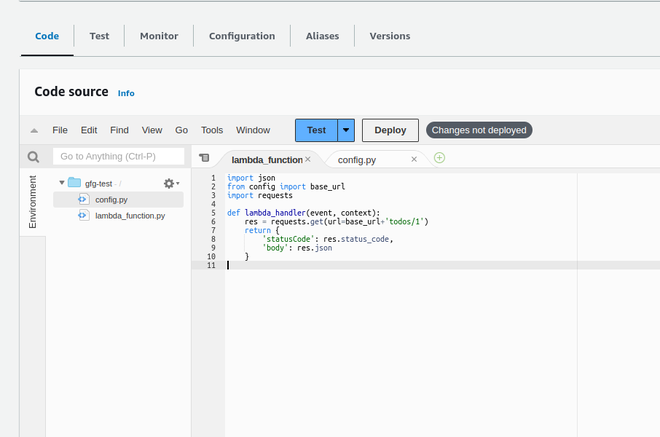Toggle the Environment side panel

coord(33,201)
